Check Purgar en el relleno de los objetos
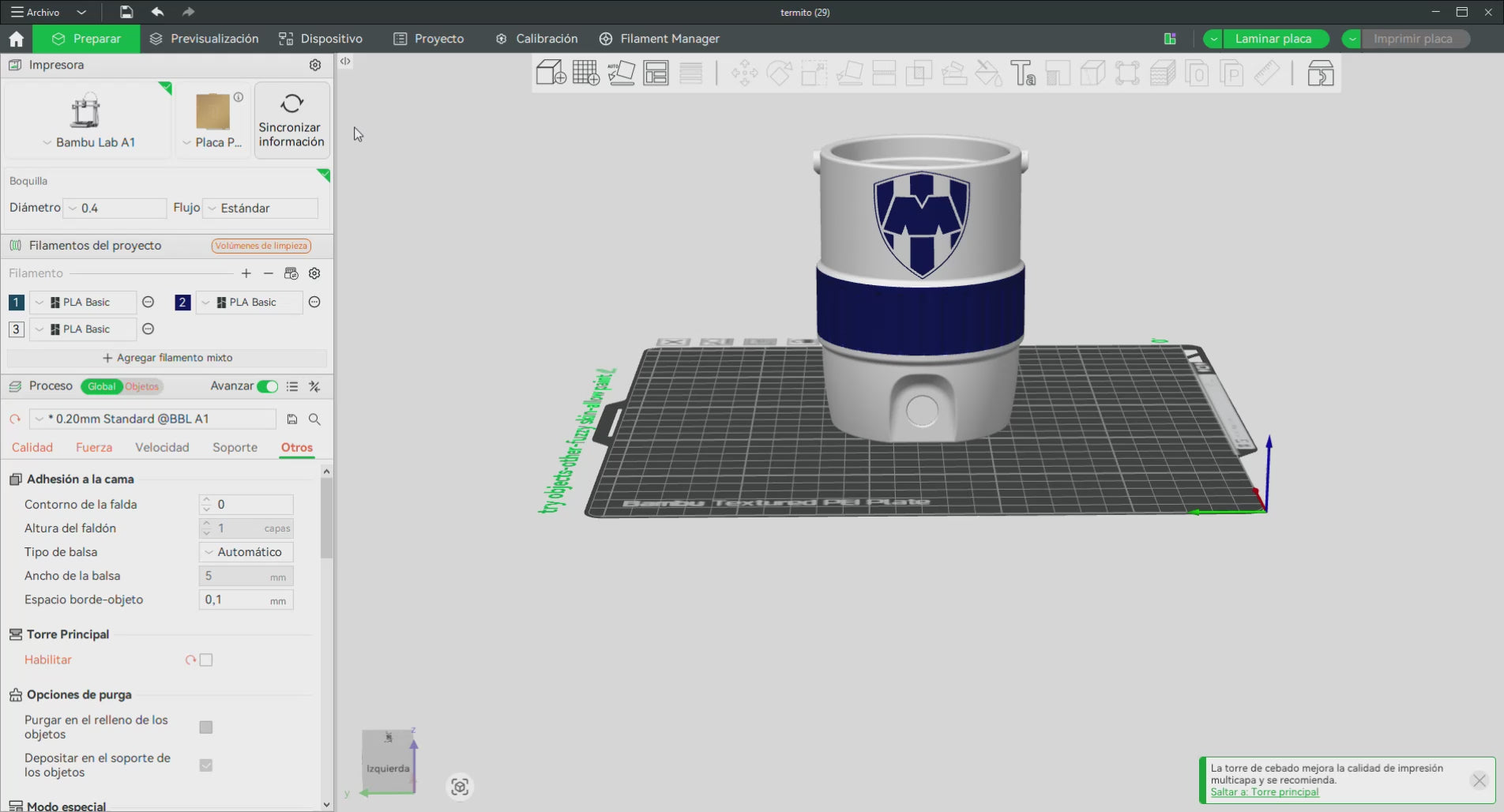Screen dimensions: 1504x812 206,727
